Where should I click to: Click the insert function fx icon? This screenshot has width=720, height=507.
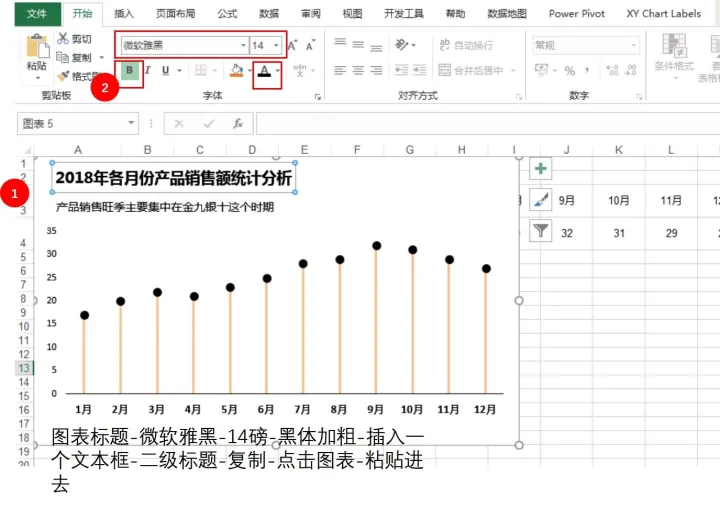click(x=238, y=124)
